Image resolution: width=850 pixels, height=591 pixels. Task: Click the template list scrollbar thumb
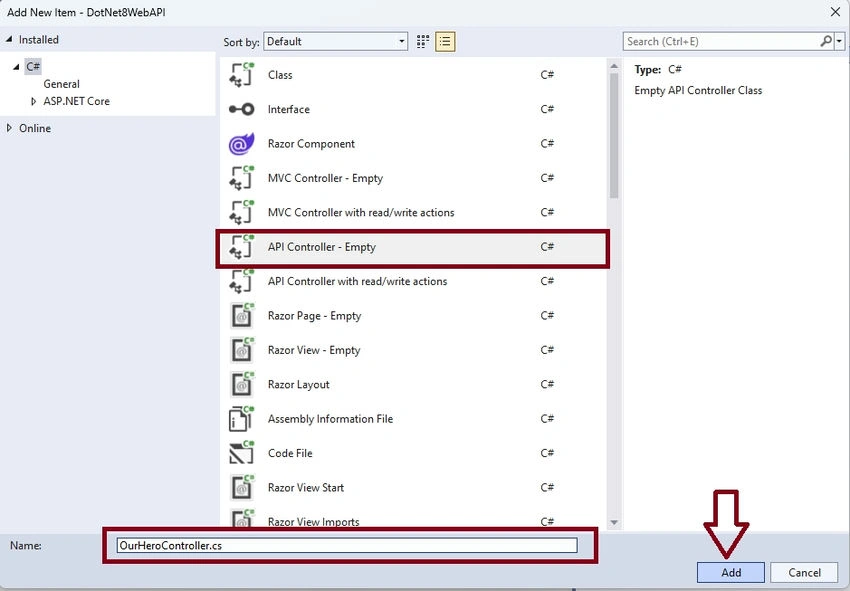point(614,136)
